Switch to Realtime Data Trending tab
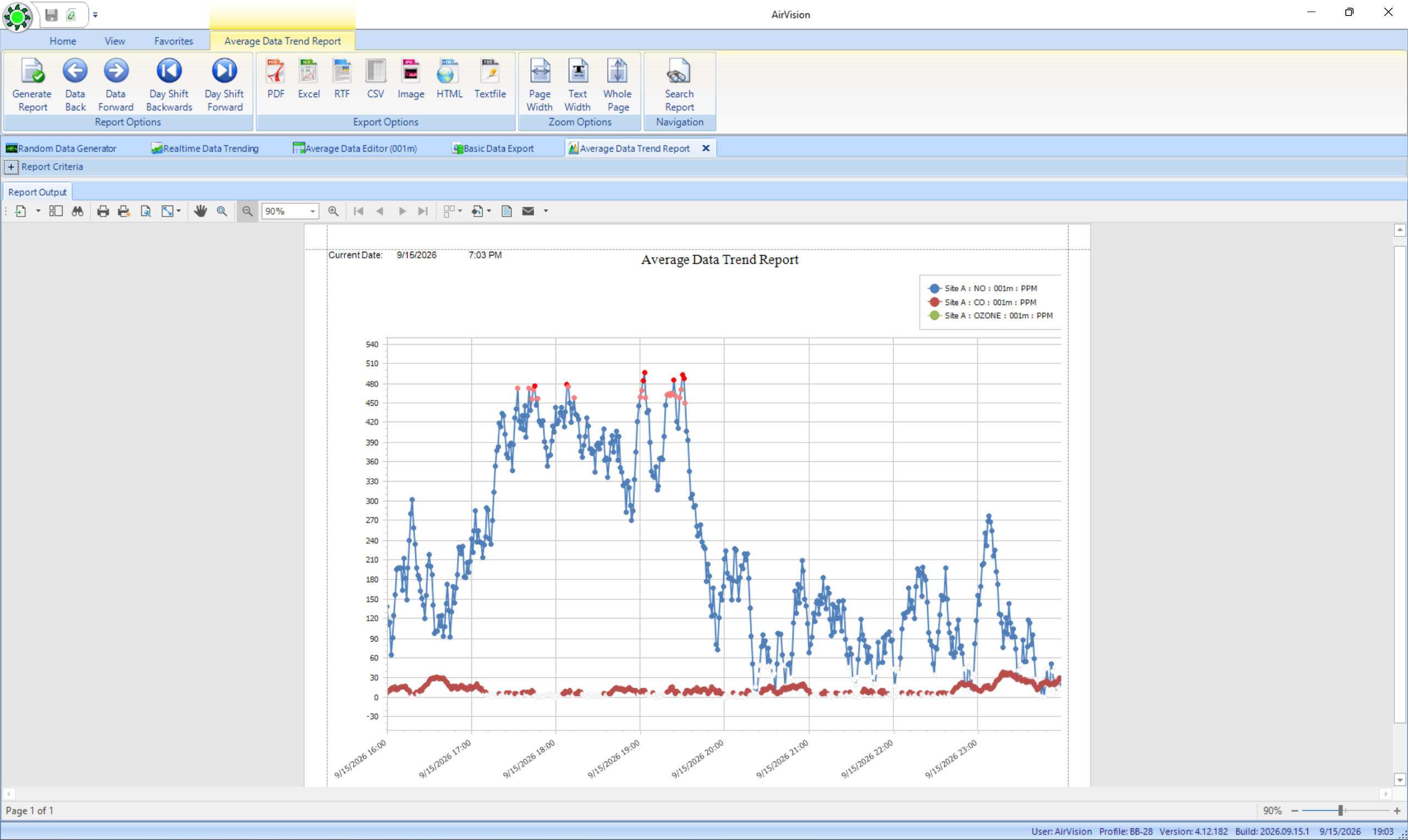Viewport: 1408px width, 840px height. (x=205, y=148)
